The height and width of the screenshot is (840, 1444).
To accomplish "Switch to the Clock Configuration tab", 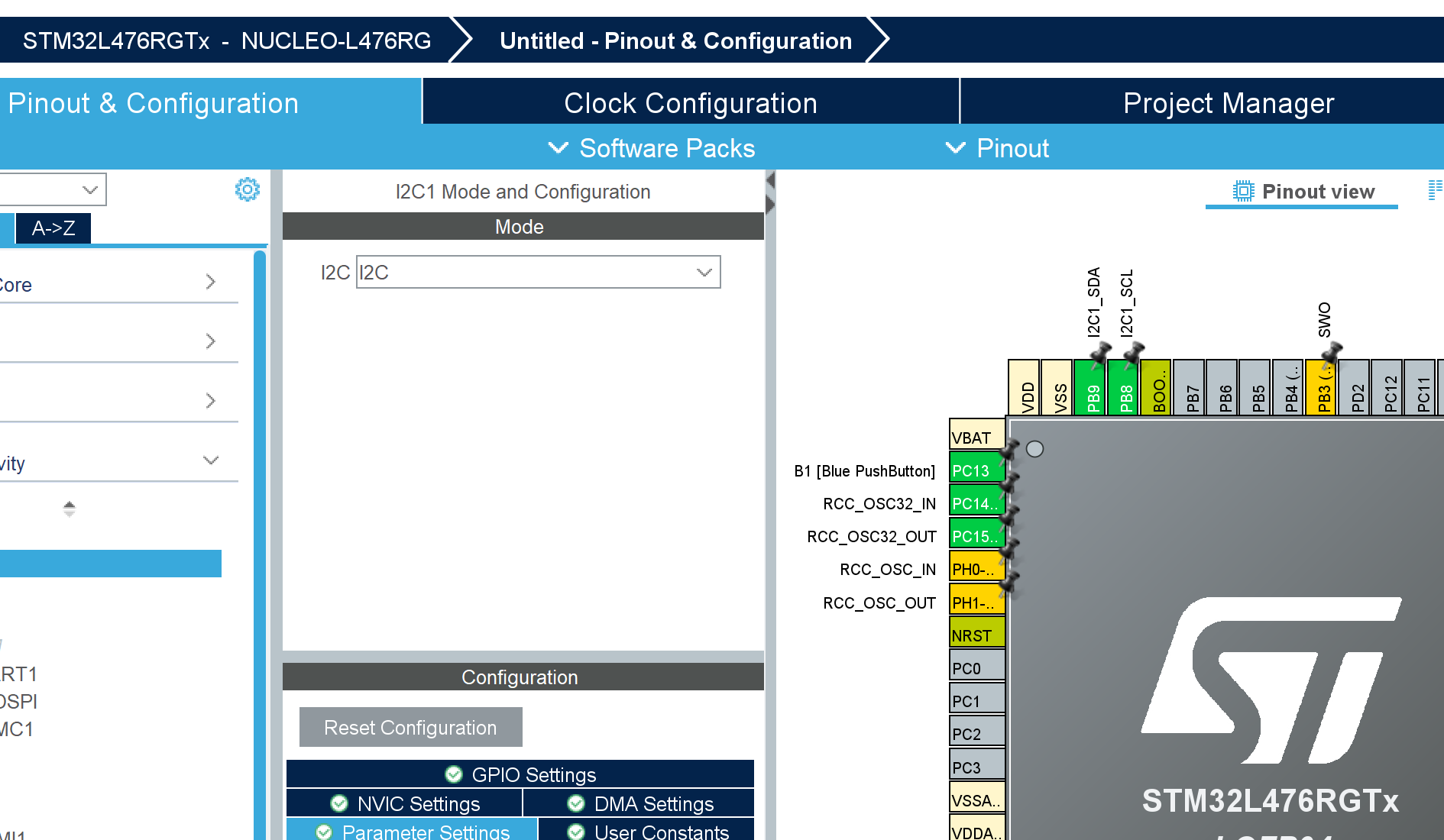I will point(689,102).
